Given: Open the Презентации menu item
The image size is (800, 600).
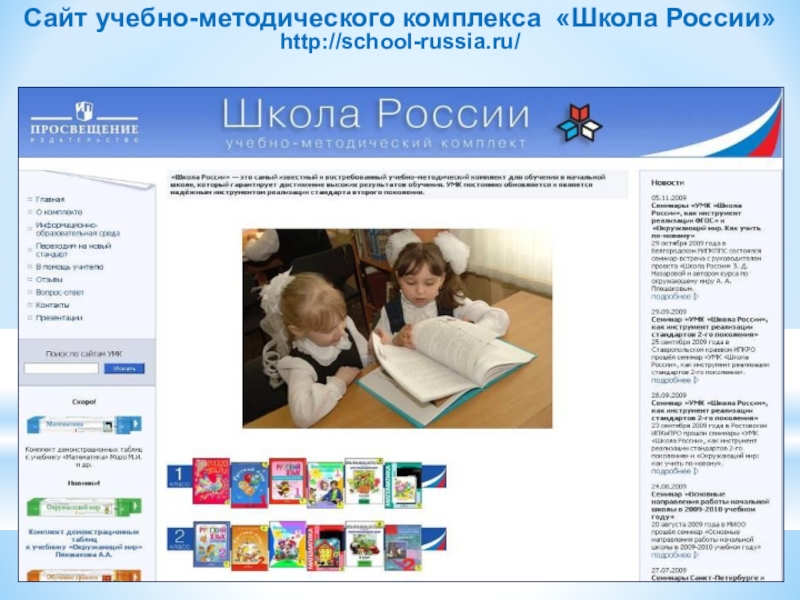Looking at the screenshot, I should pos(59,318).
